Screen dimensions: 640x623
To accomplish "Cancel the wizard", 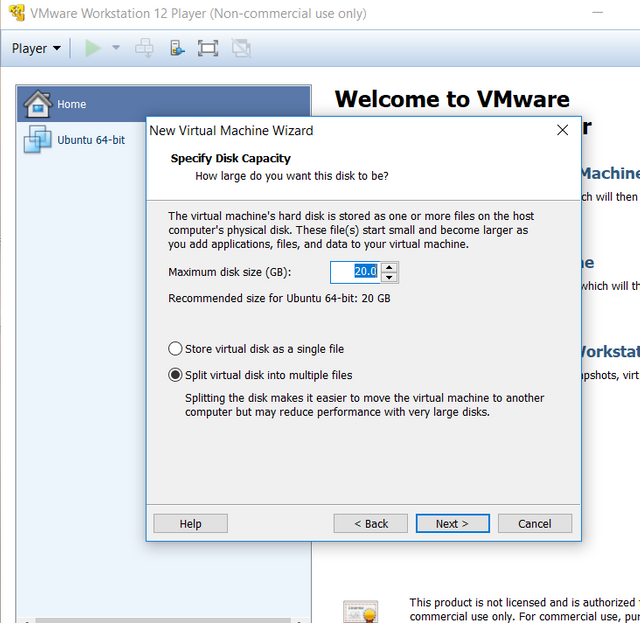I will coord(535,523).
